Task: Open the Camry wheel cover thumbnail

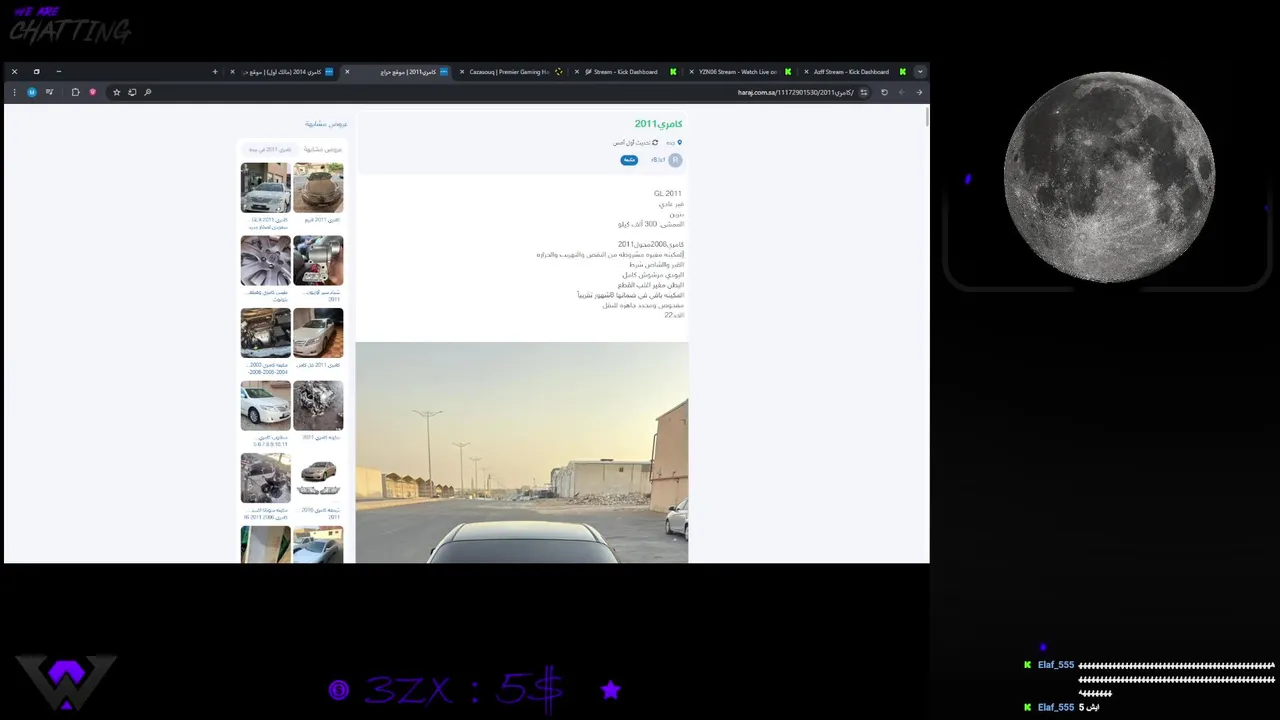Action: pyautogui.click(x=265, y=260)
